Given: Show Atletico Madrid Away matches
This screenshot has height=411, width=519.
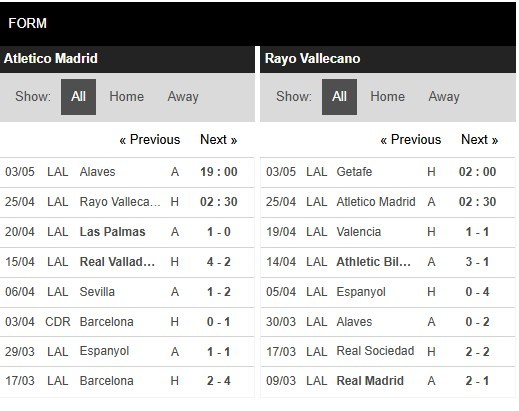Looking at the screenshot, I should (183, 97).
